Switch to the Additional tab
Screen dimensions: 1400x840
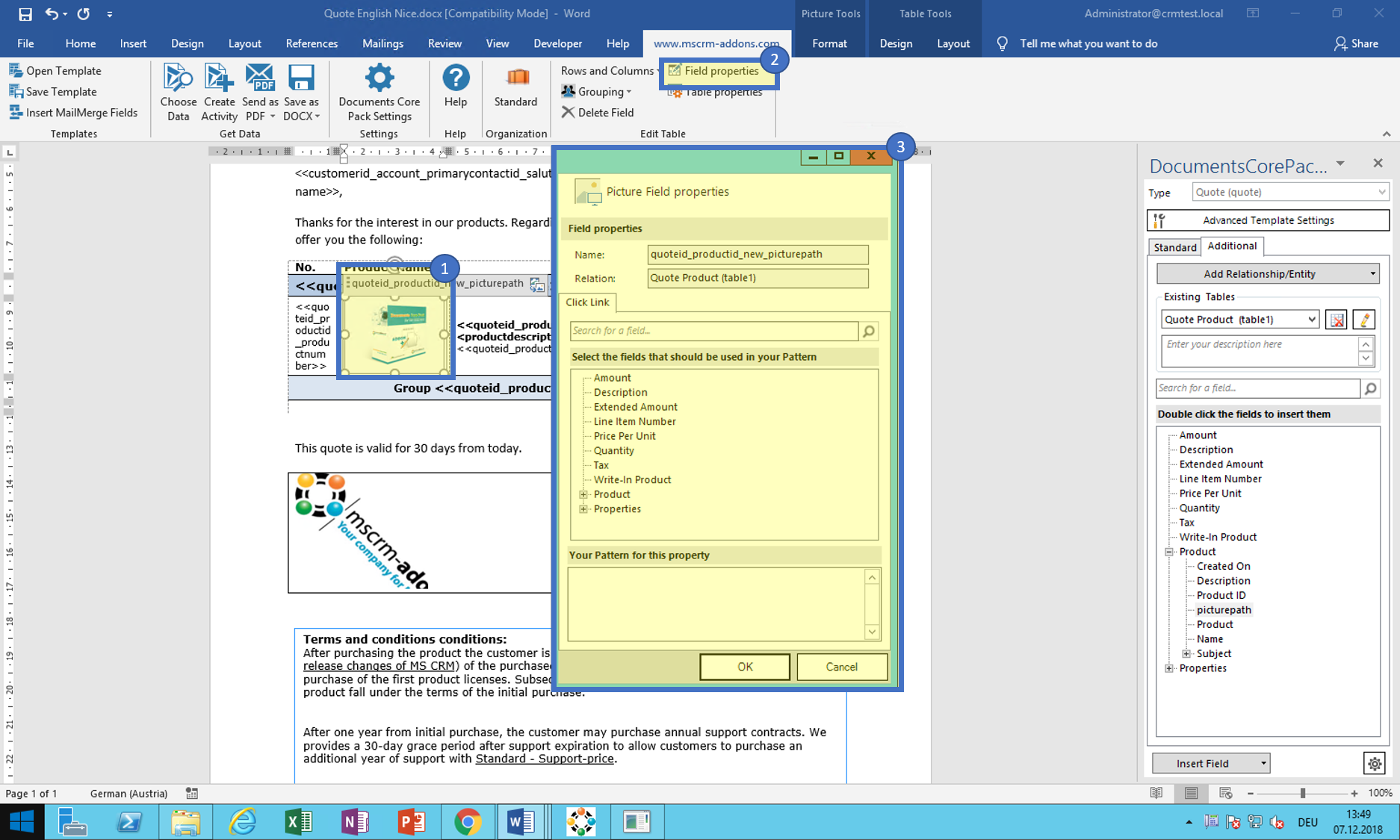coord(1232,246)
